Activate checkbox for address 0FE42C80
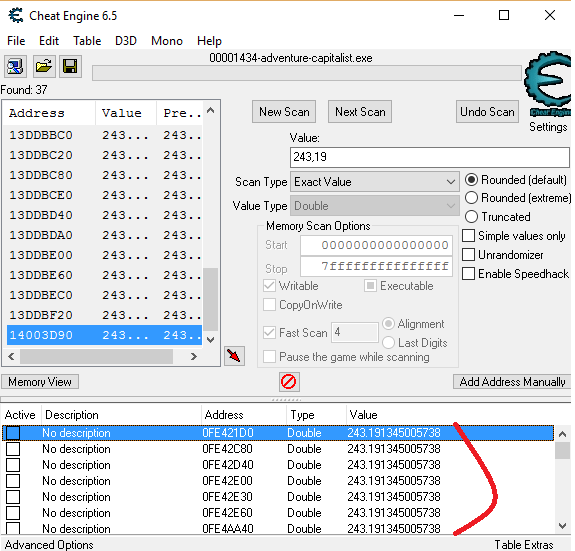 tap(13, 449)
